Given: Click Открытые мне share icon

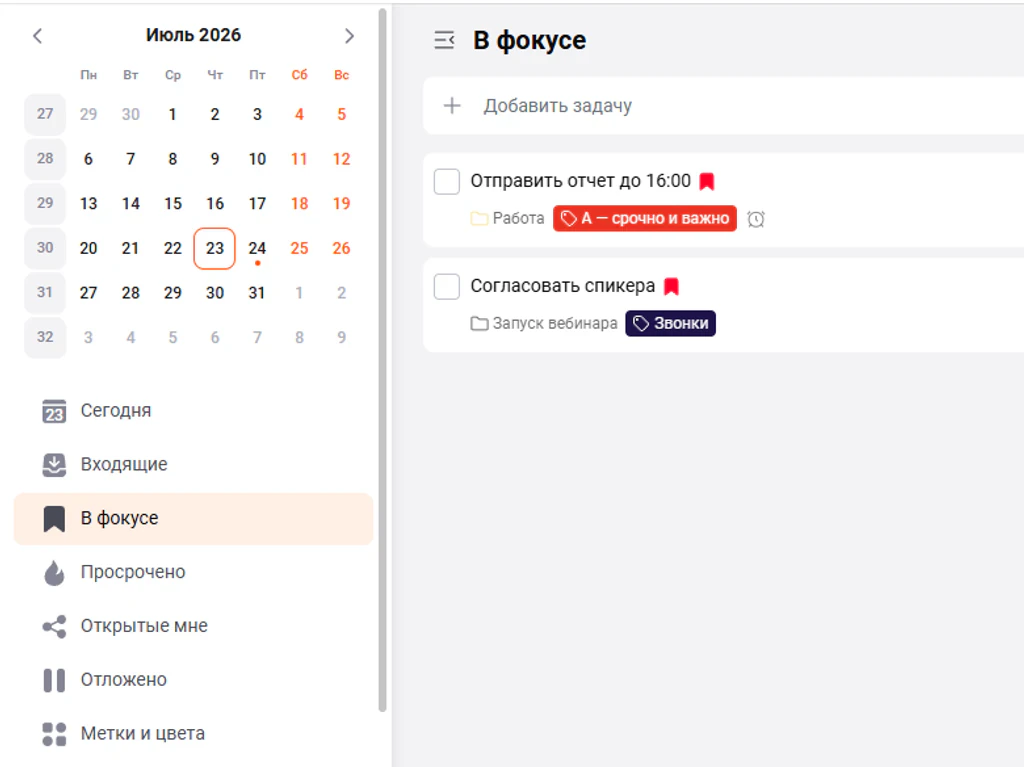Looking at the screenshot, I should click(x=54, y=627).
